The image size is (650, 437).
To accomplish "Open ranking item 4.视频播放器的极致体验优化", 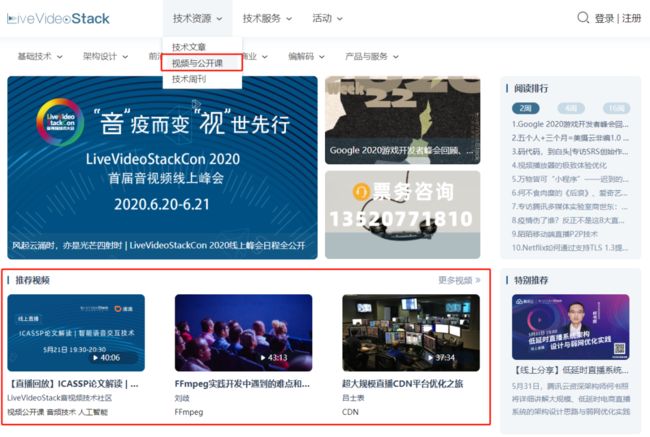I will [x=559, y=165].
